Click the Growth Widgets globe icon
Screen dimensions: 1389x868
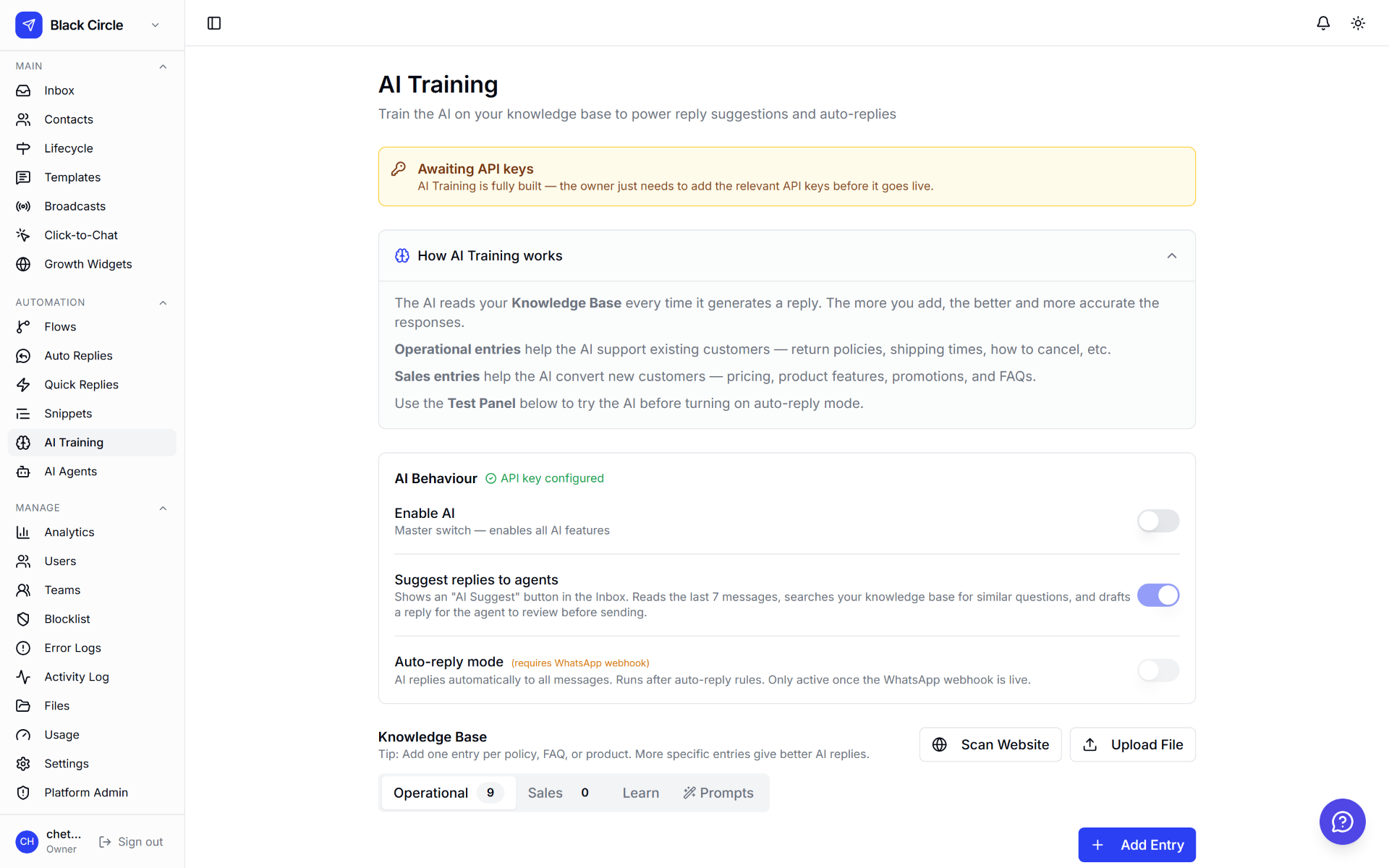[23, 264]
